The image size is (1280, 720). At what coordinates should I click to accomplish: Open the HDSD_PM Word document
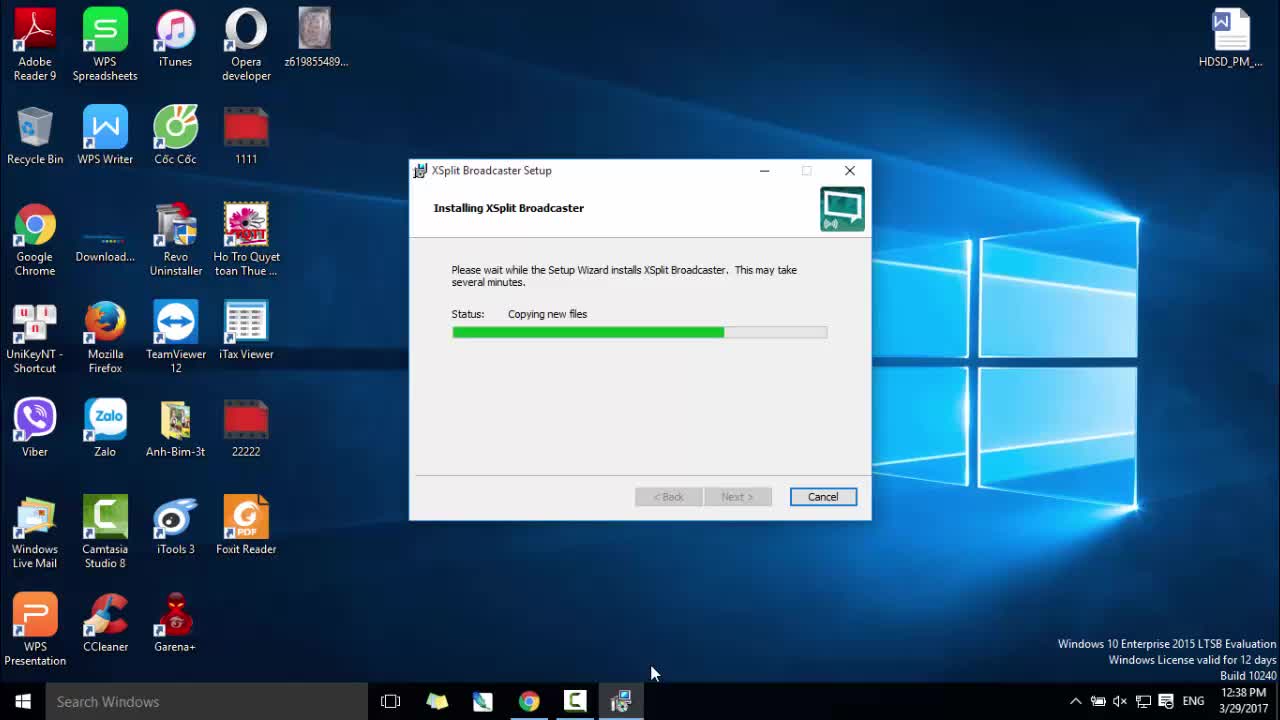(x=1231, y=38)
